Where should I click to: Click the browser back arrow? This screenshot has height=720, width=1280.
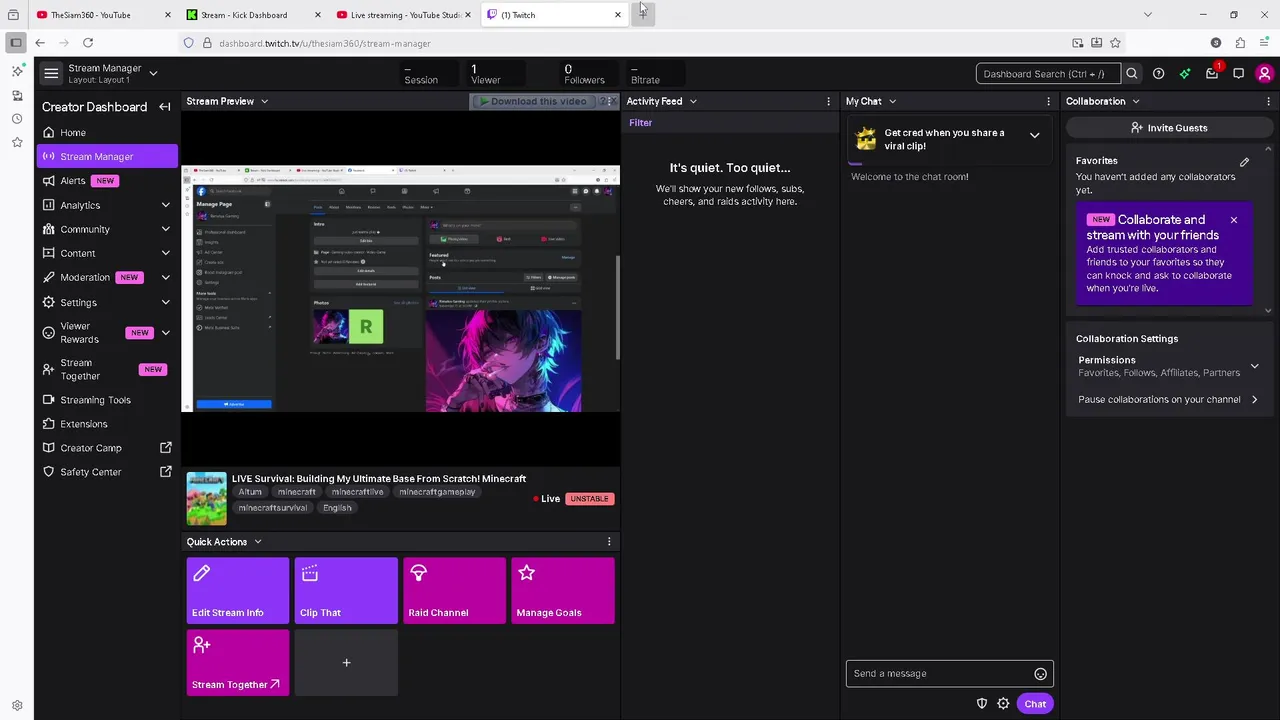(x=40, y=43)
